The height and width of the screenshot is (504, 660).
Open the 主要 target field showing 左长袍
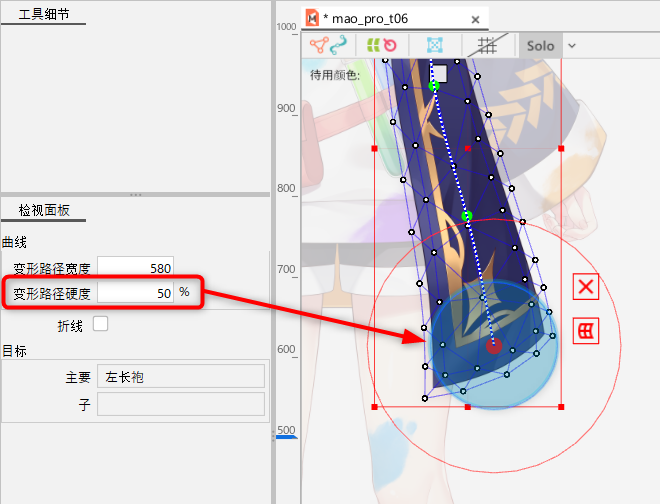[x=181, y=376]
